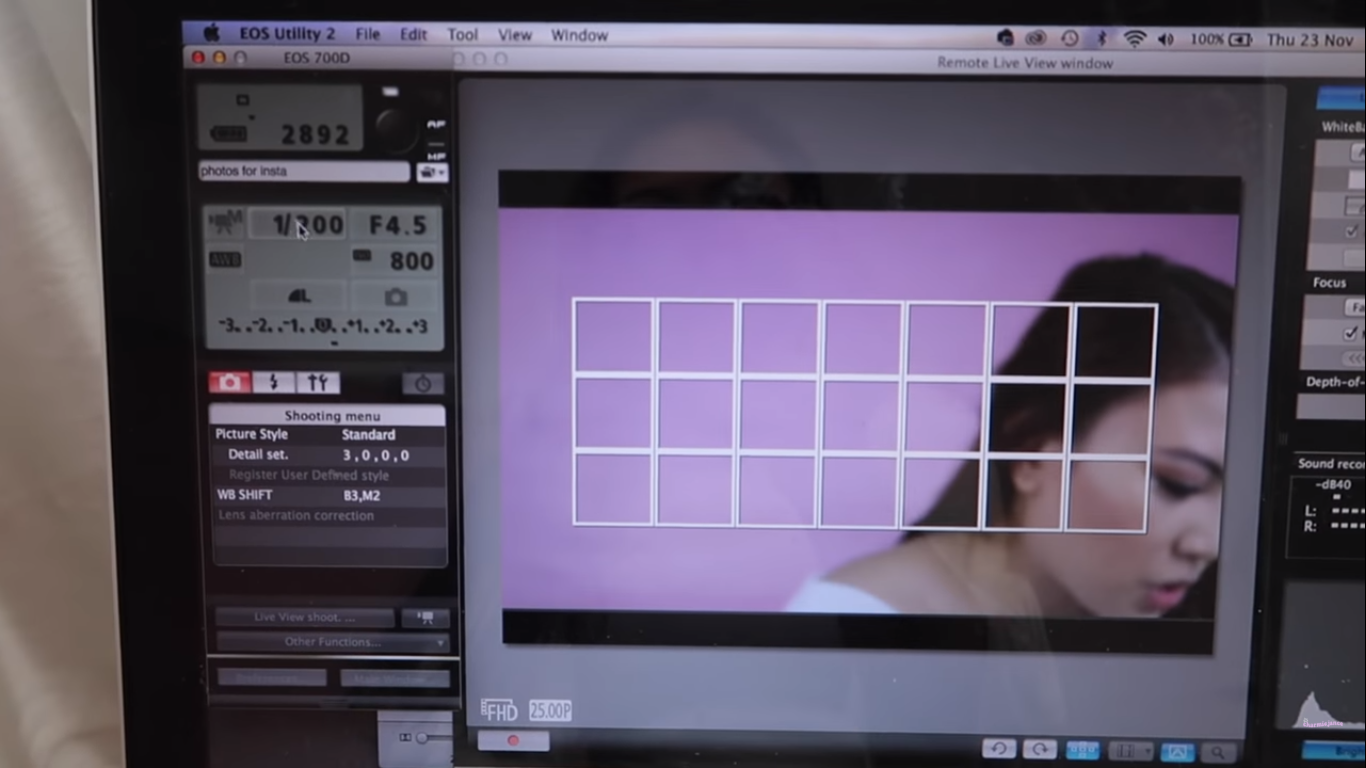The height and width of the screenshot is (768, 1366).
Task: Click the Main Window... button
Action: [x=394, y=678]
